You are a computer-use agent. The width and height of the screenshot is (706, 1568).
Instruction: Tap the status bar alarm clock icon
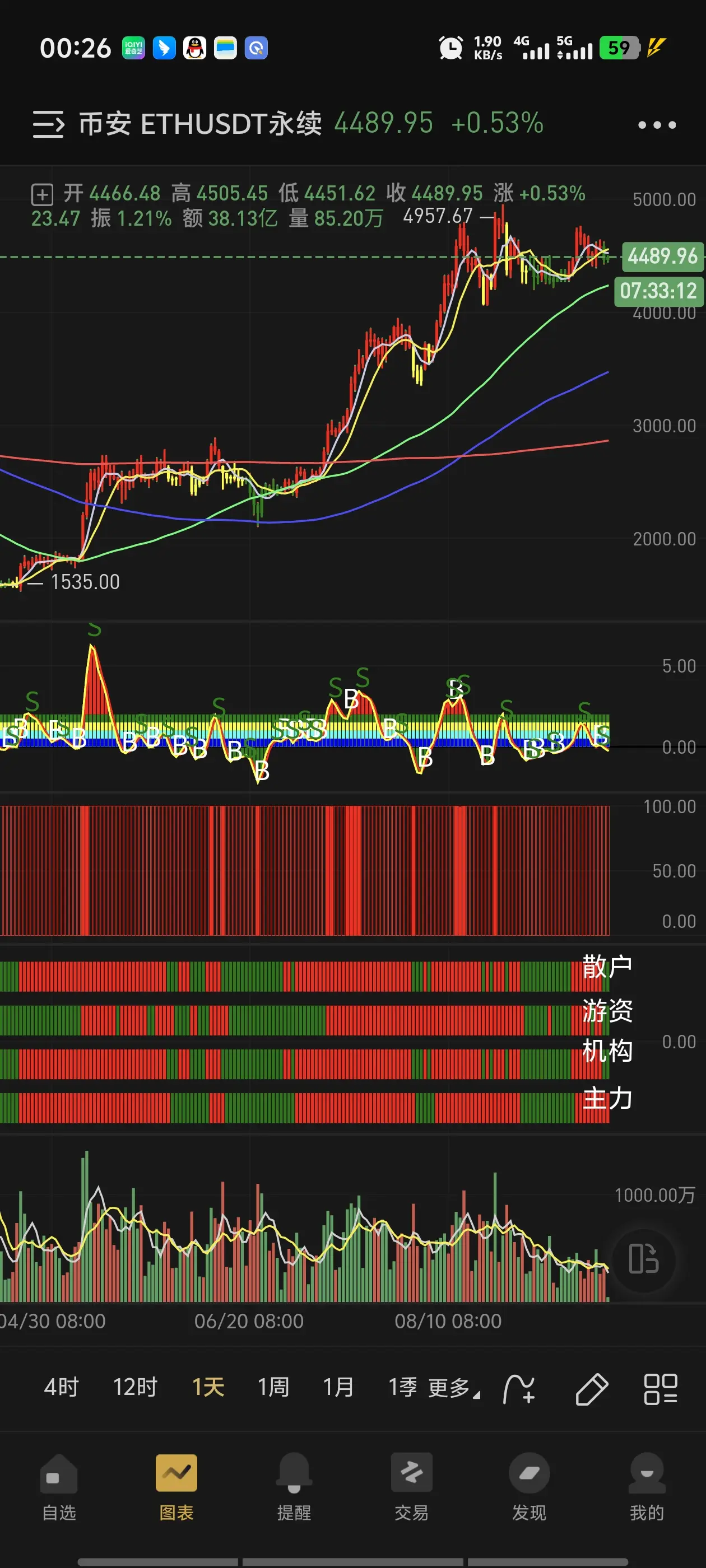point(450,48)
